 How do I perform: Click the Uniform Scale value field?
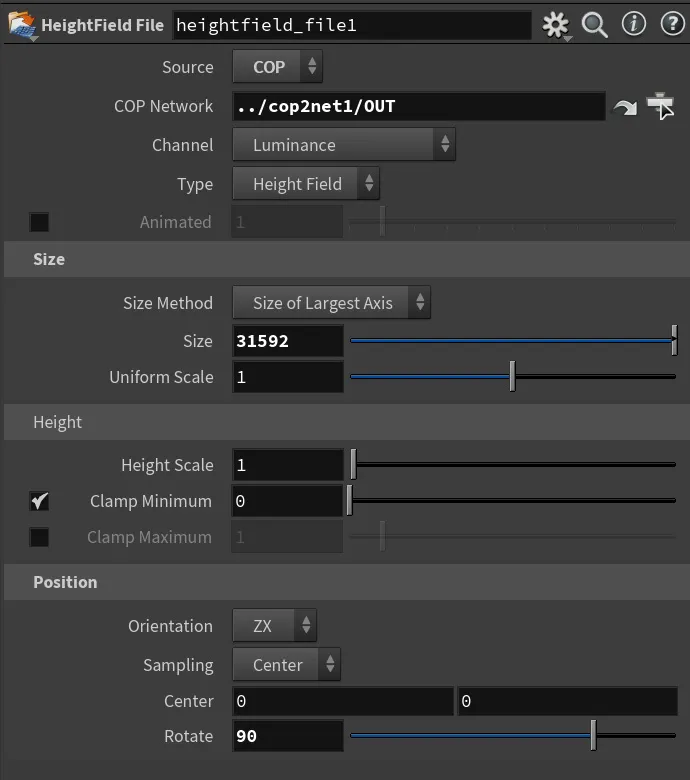[288, 377]
